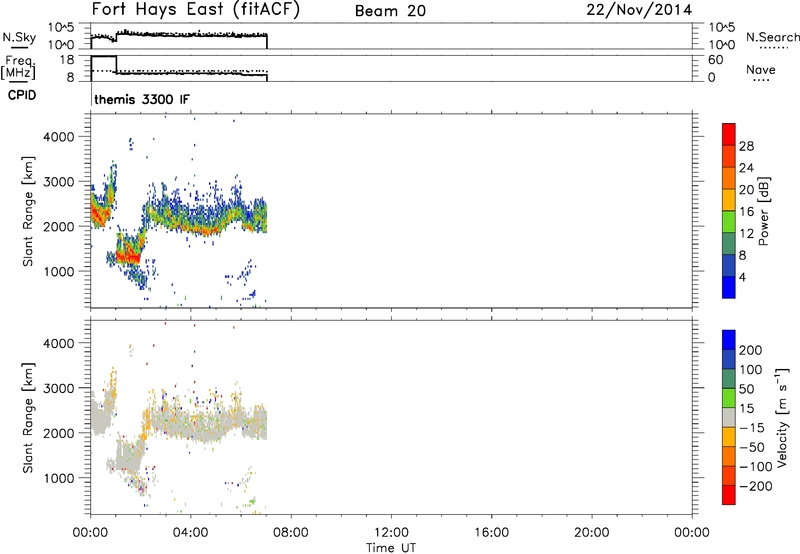This screenshot has height=554, width=800.
Task: Click the '20:00' time axis tick label
Action: pyautogui.click(x=592, y=533)
